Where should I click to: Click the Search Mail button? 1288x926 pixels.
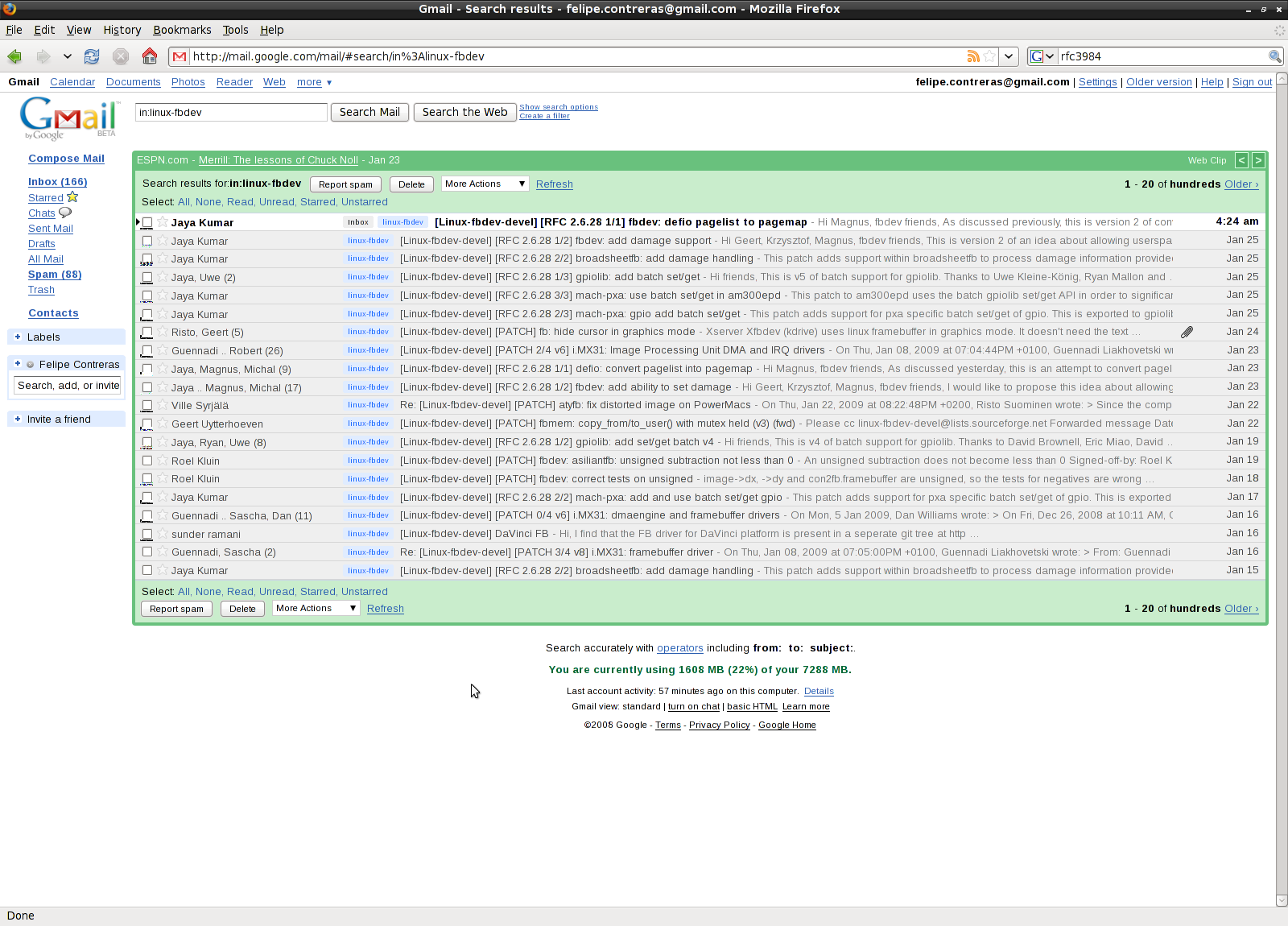369,112
